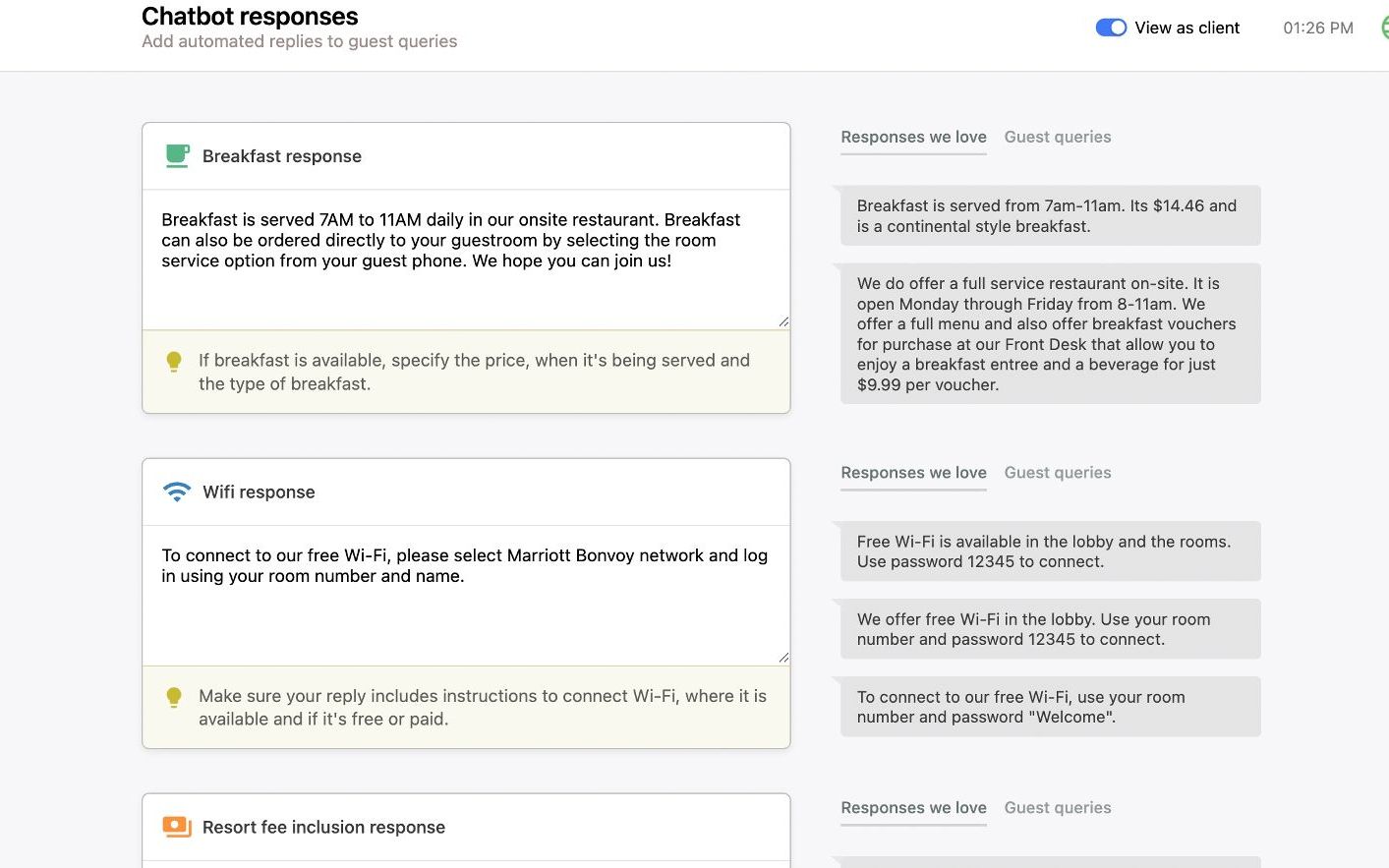The height and width of the screenshot is (868, 1389).
Task: Click the Wifi signal icon
Action: click(177, 492)
